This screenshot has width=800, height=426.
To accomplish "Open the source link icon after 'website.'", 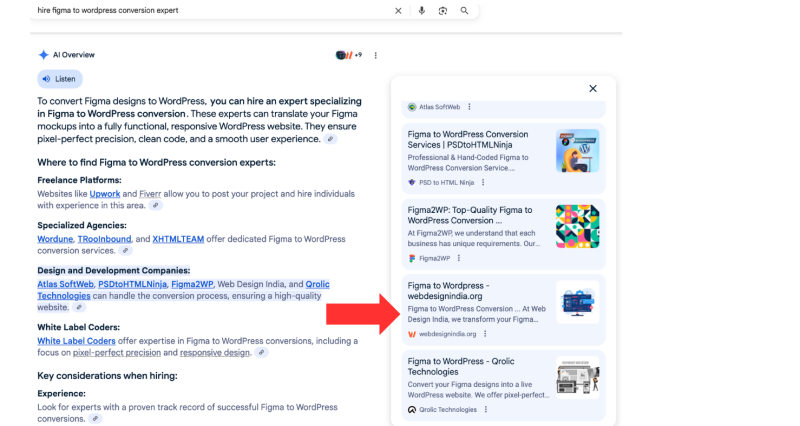I will [79, 308].
